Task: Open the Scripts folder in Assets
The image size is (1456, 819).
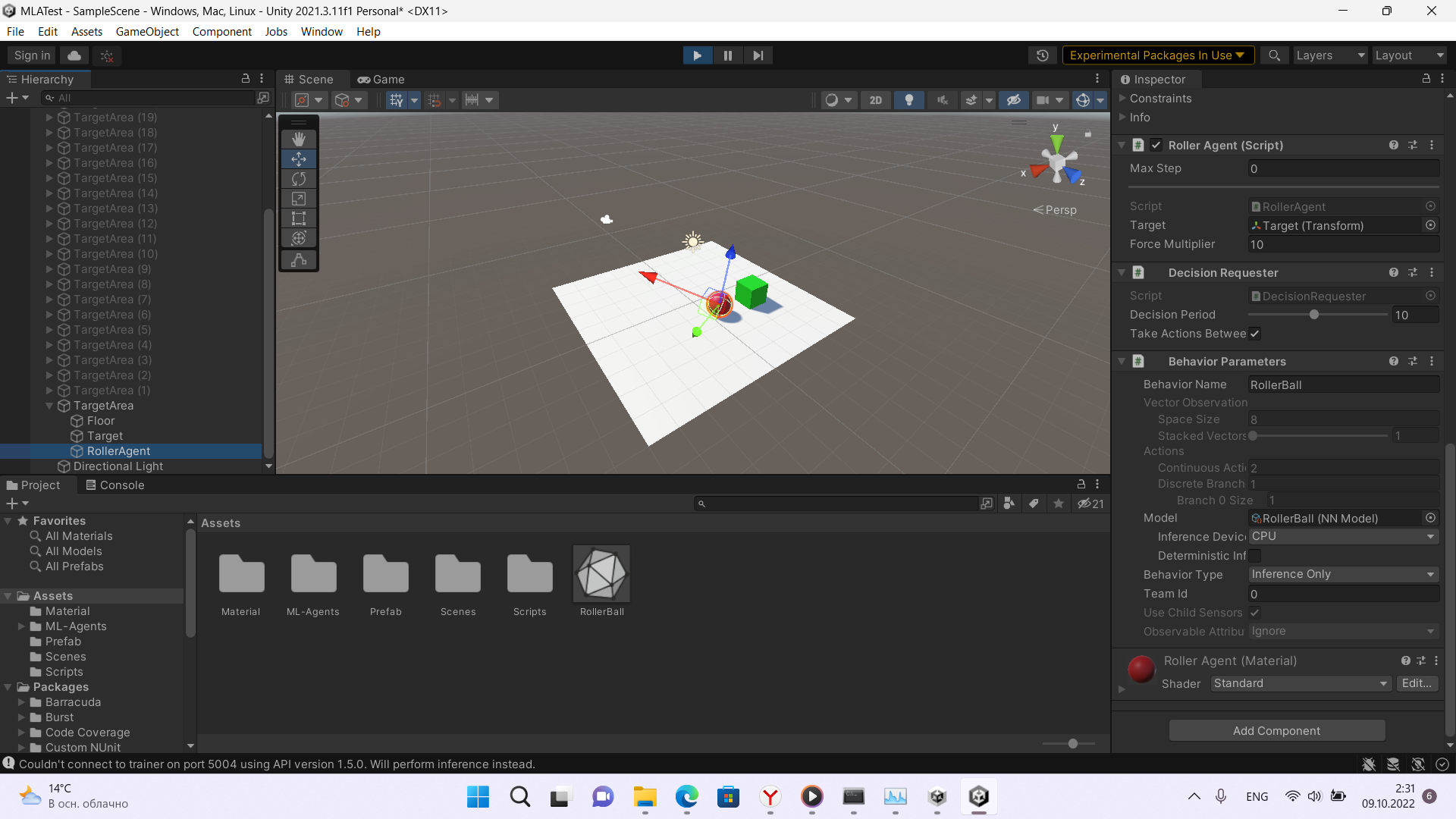Action: (529, 574)
